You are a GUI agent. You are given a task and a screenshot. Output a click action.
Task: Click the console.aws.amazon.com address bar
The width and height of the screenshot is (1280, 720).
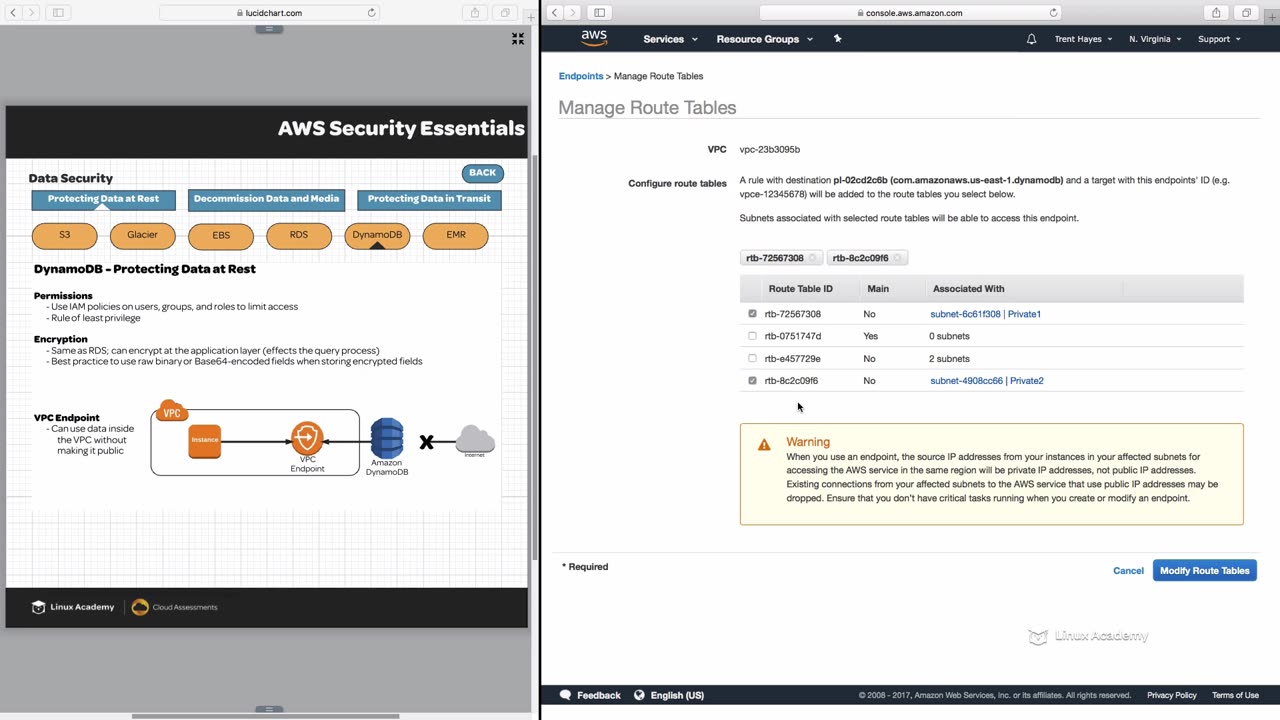click(x=909, y=13)
